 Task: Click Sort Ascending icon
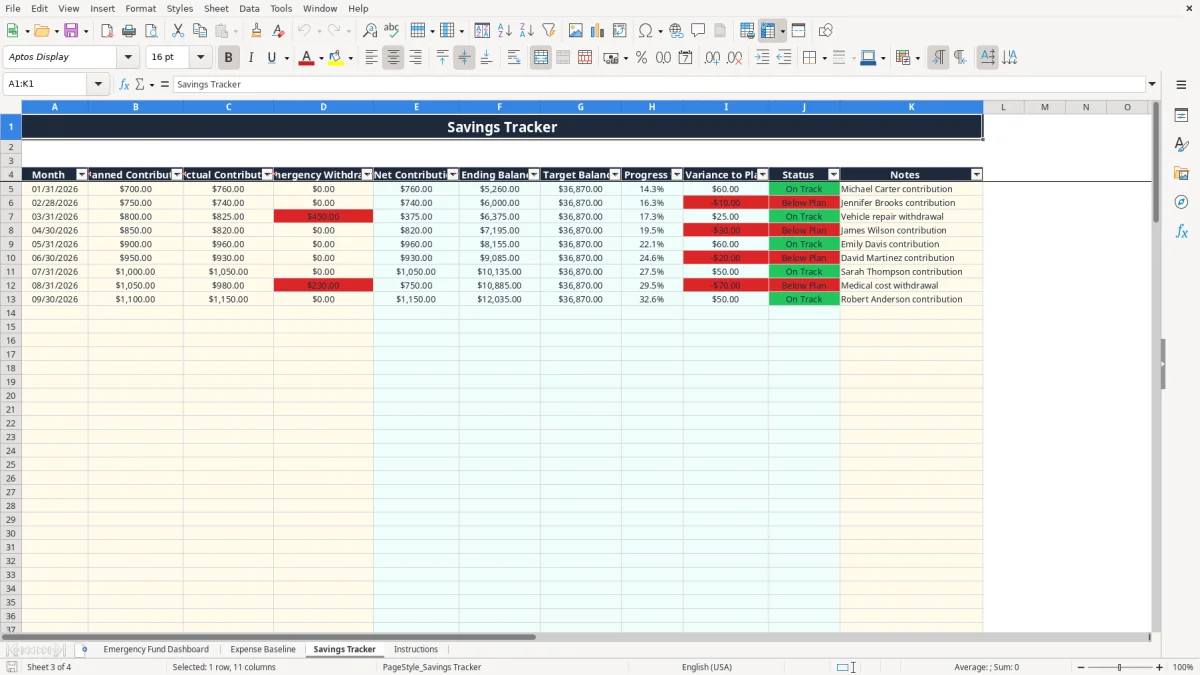tap(504, 31)
